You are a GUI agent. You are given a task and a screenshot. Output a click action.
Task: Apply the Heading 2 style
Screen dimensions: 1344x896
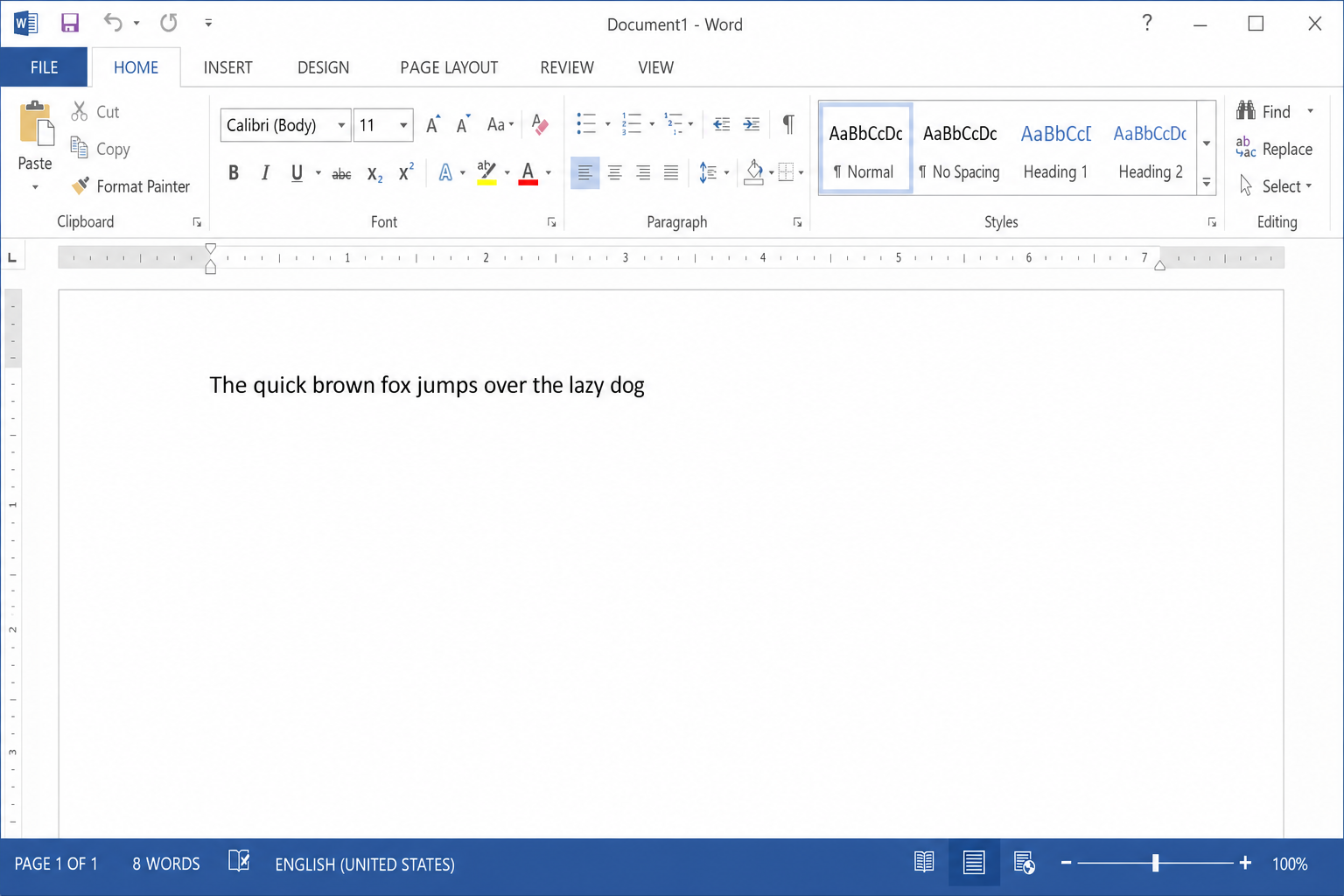click(x=1151, y=149)
